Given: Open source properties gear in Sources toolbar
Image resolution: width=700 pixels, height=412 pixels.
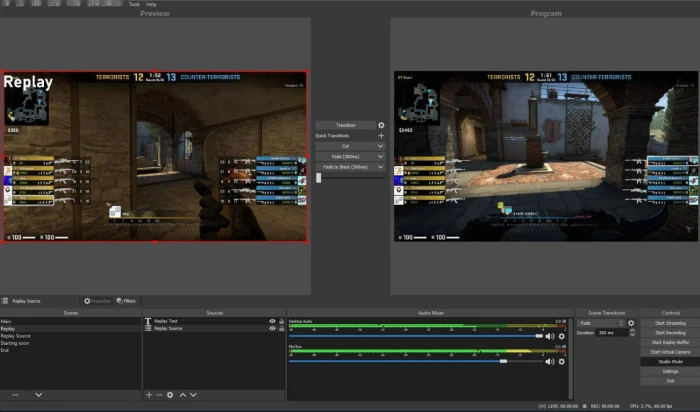Looking at the screenshot, I should coord(170,395).
